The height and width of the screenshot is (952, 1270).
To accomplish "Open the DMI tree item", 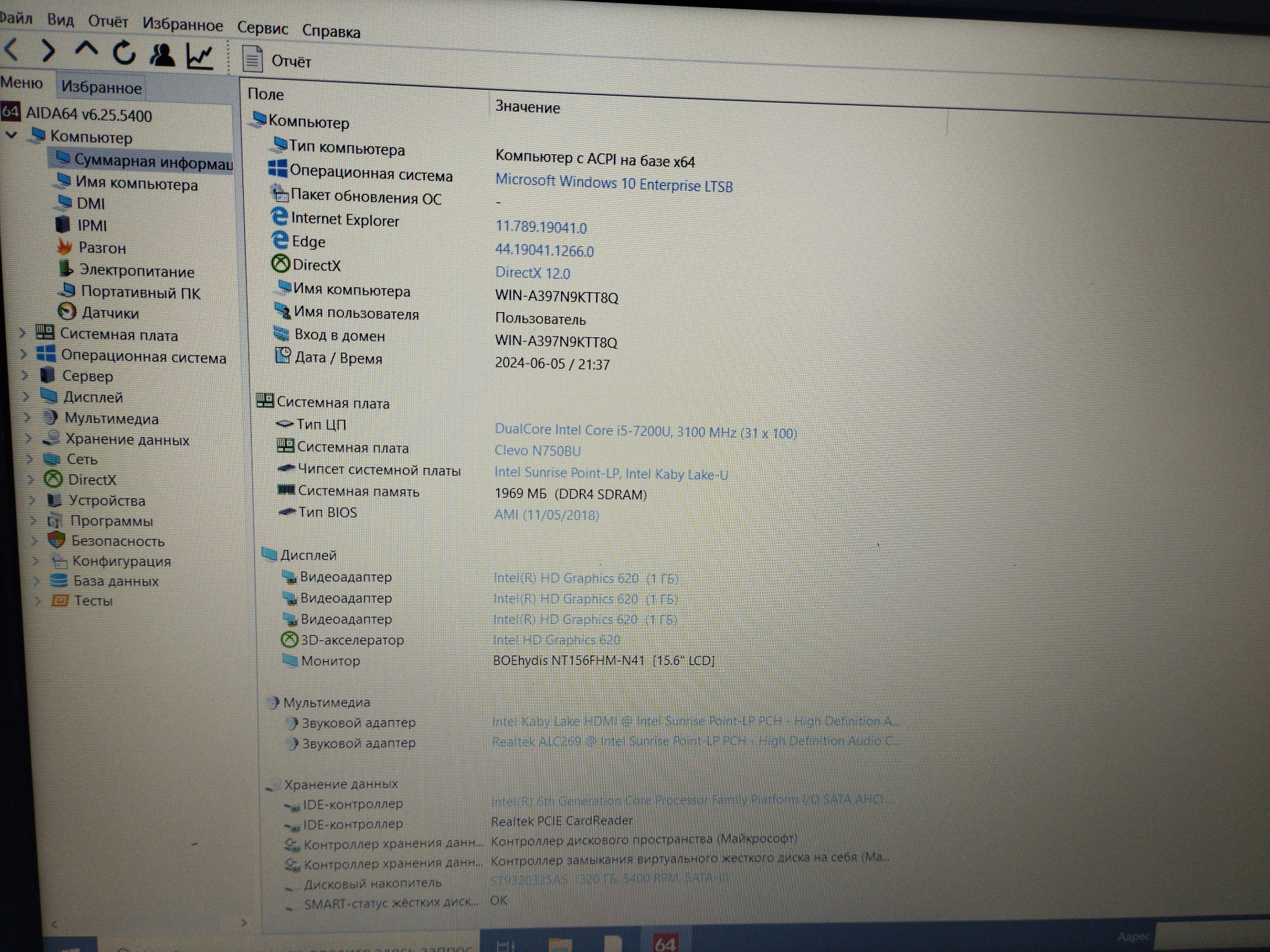I will pyautogui.click(x=81, y=203).
